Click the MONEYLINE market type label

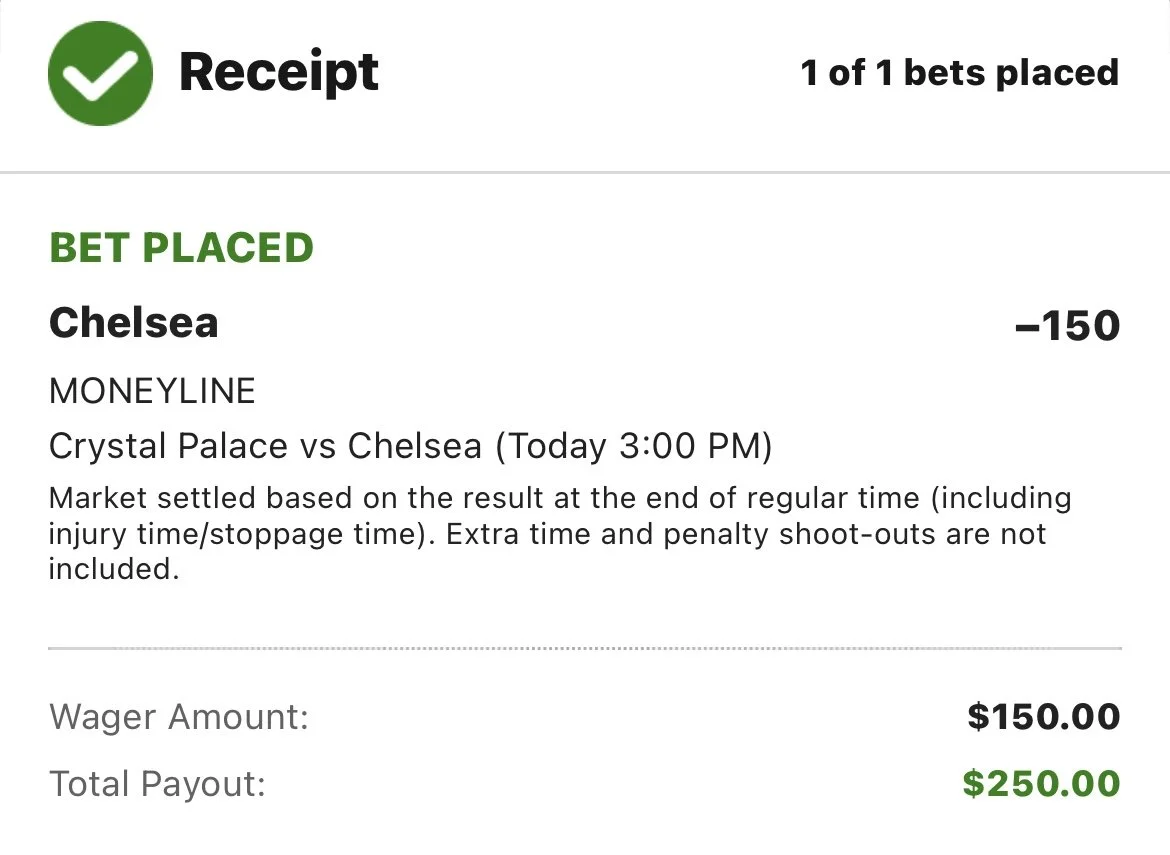[x=152, y=390]
